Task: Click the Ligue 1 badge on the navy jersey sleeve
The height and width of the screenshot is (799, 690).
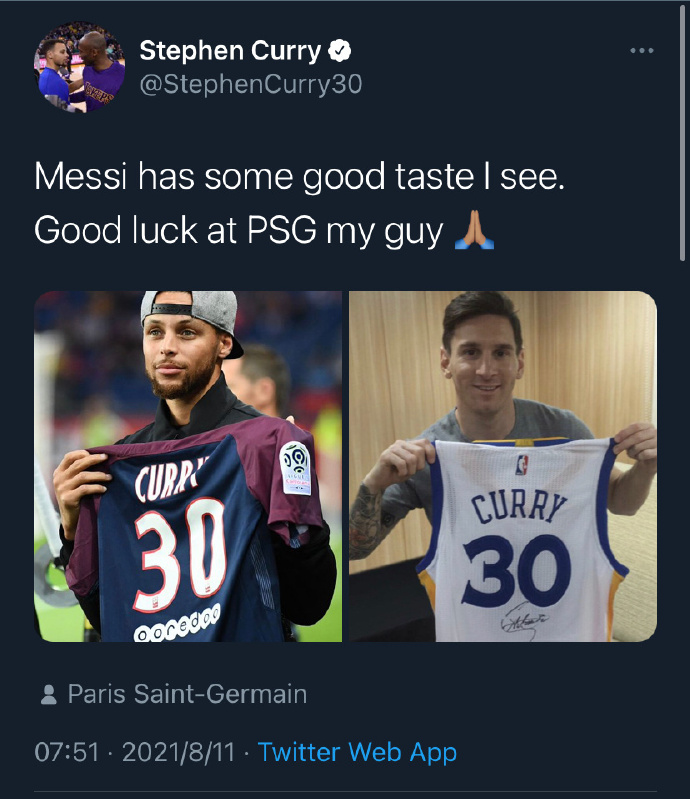Action: [x=296, y=467]
